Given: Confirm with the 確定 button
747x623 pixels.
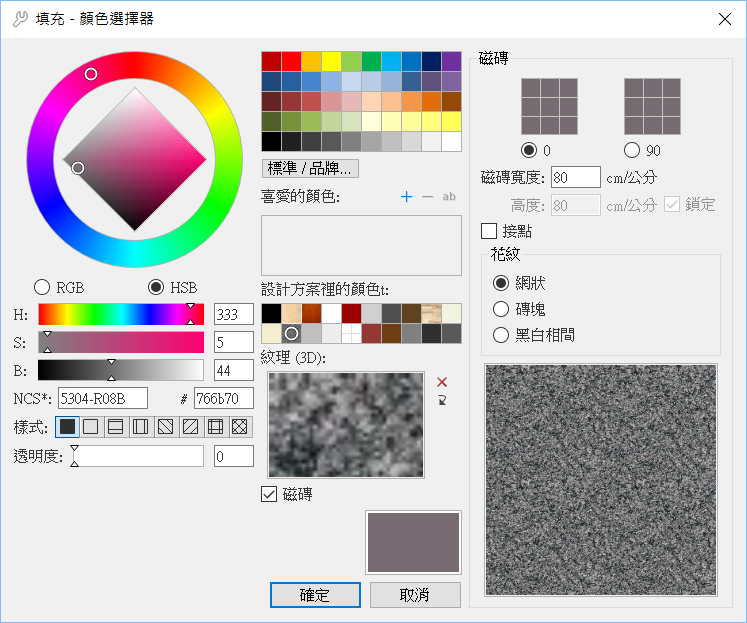Looking at the screenshot, I should (x=314, y=595).
